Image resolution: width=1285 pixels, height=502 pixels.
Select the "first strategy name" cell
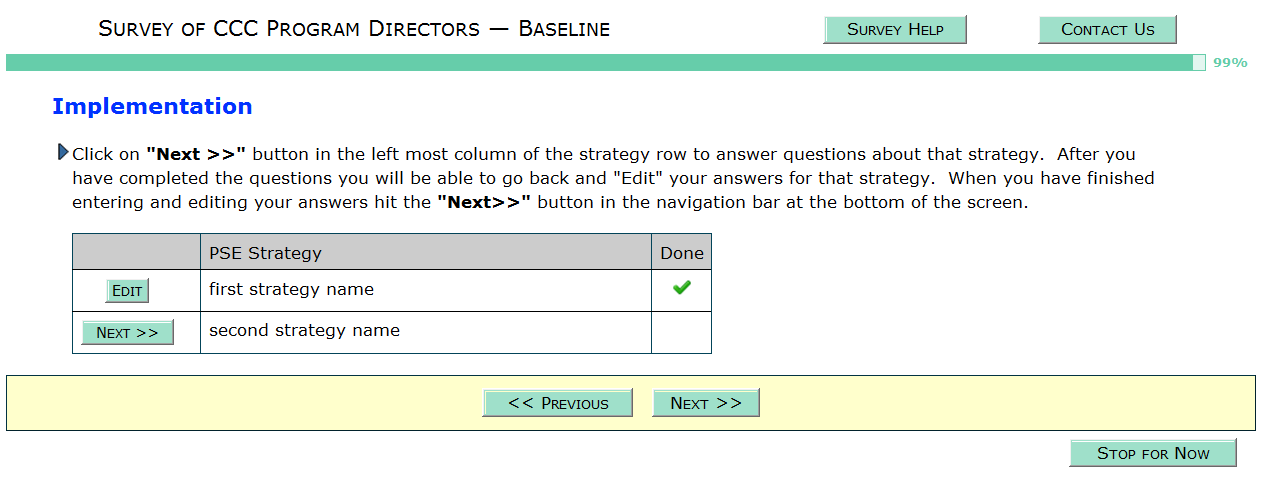click(425, 290)
